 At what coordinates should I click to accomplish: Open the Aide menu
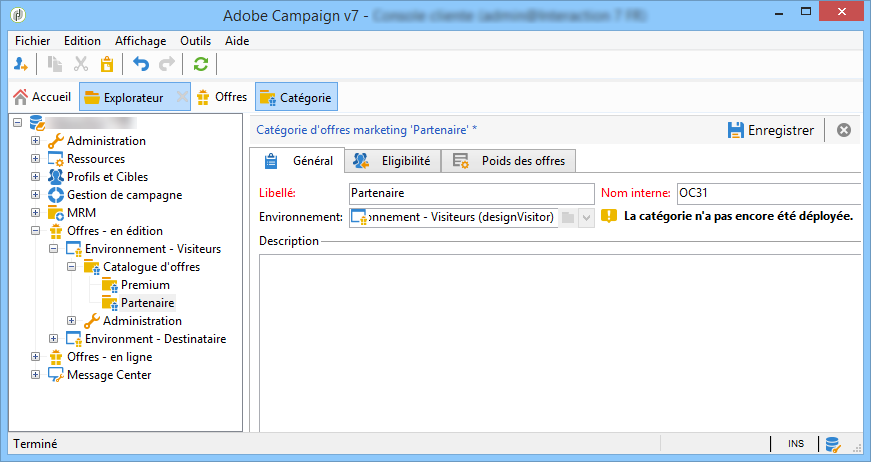pyautogui.click(x=237, y=41)
